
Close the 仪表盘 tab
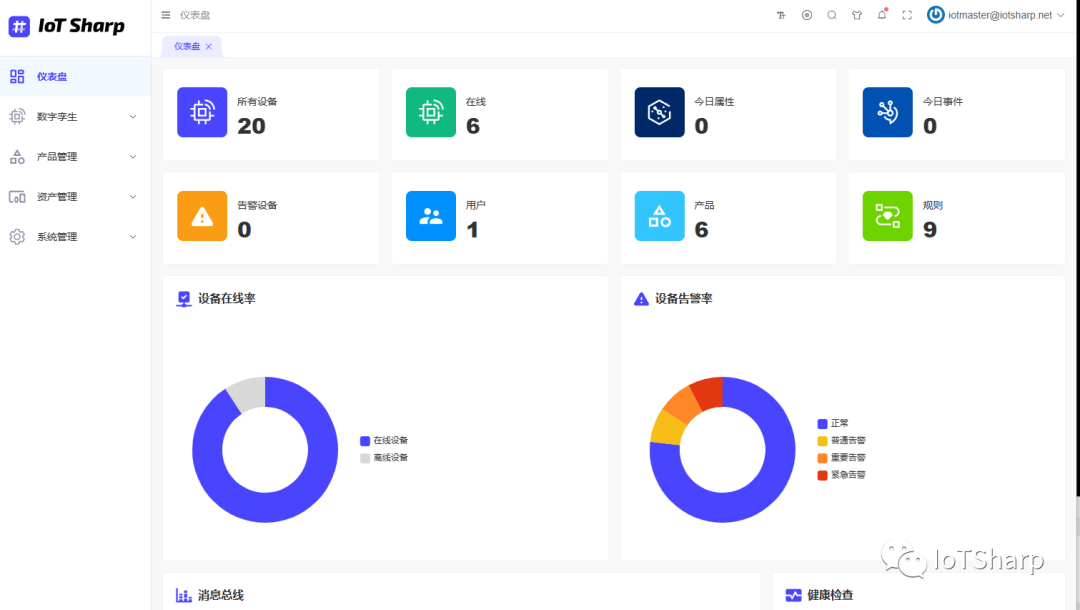(x=209, y=46)
